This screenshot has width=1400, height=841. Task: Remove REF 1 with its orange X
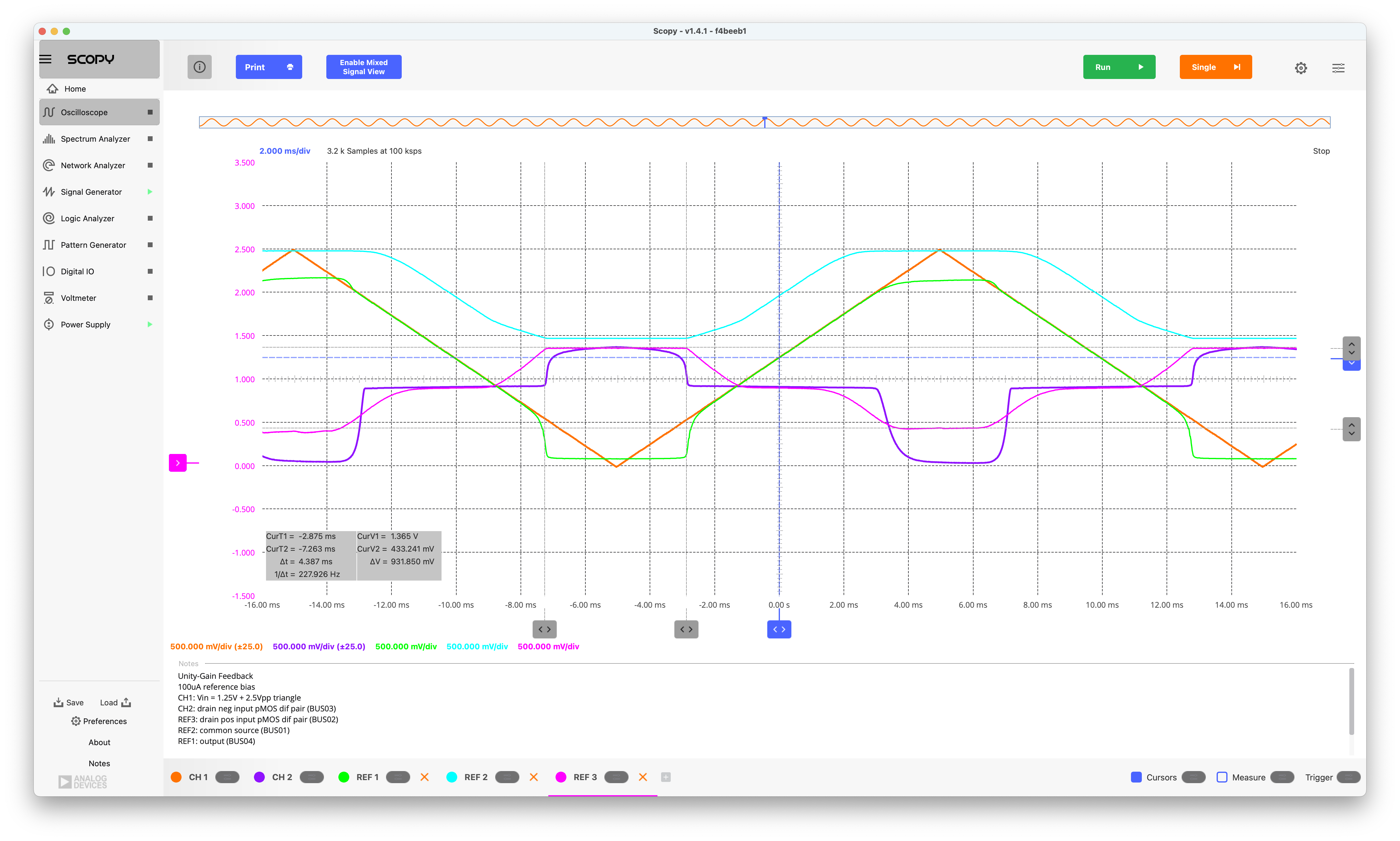click(x=425, y=777)
